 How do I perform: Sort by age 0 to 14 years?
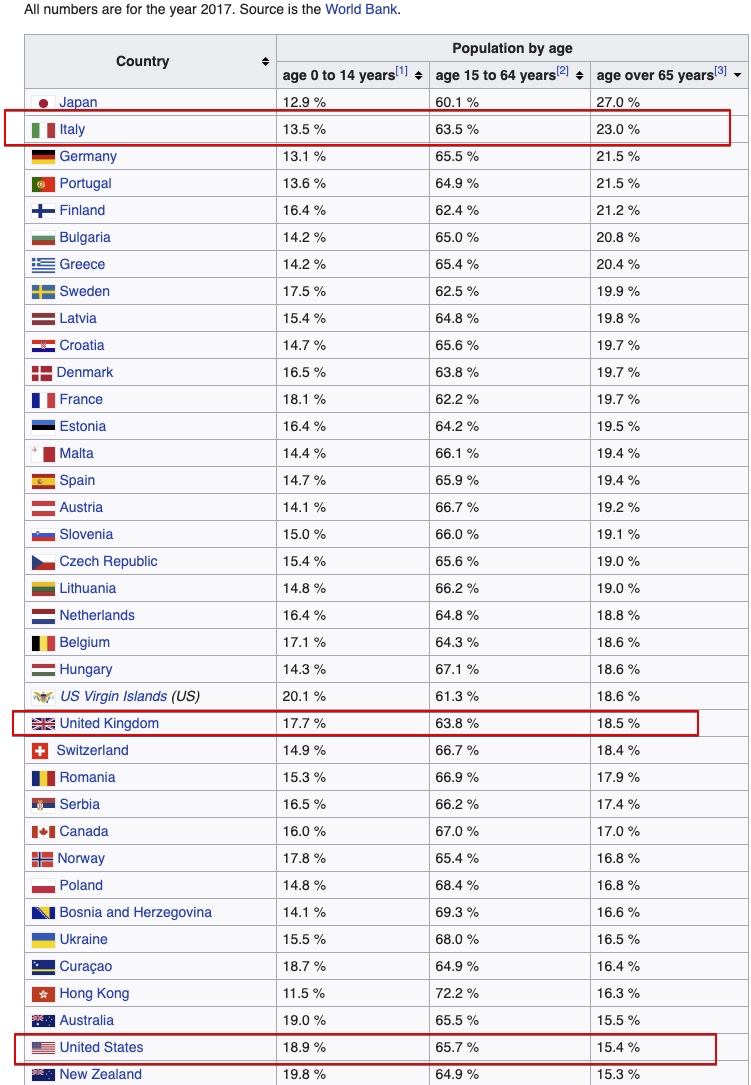[x=418, y=76]
